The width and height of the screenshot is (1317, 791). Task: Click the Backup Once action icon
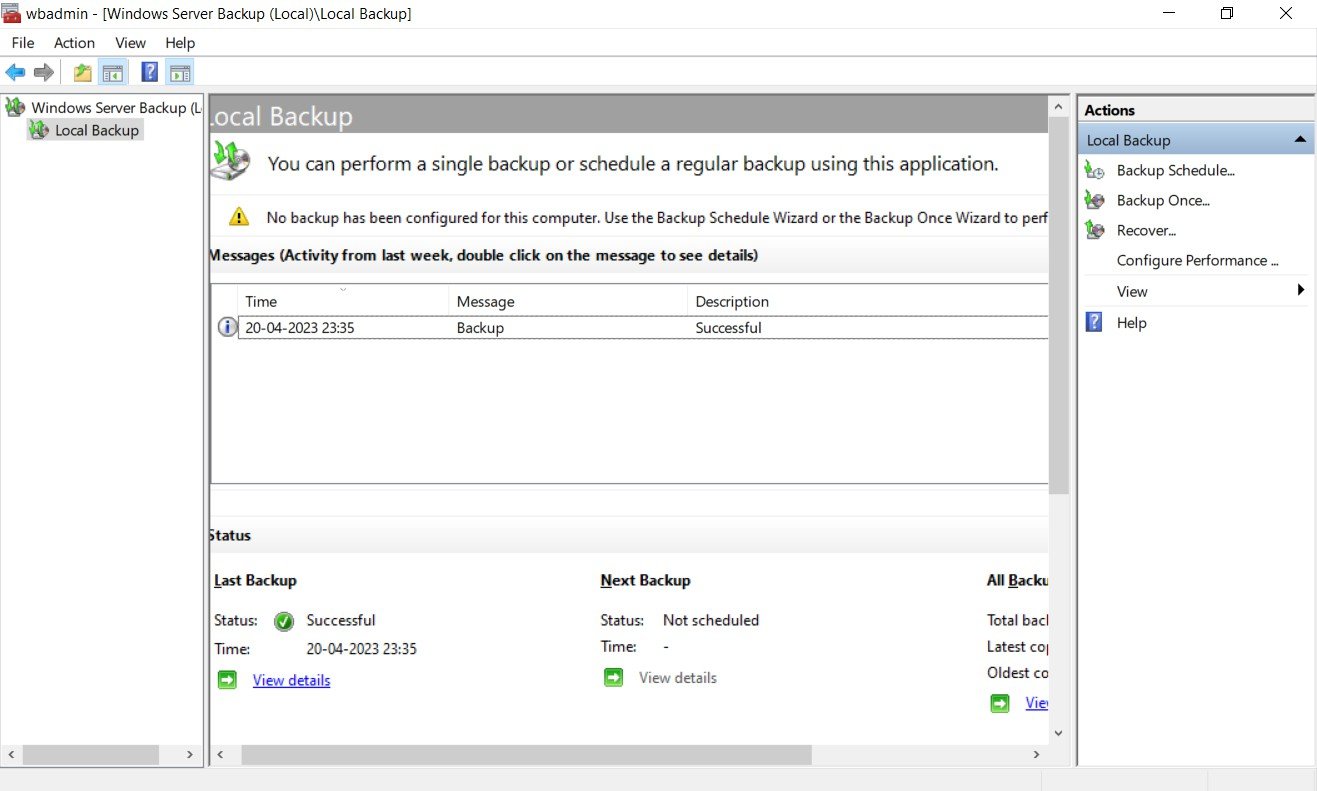point(1095,201)
